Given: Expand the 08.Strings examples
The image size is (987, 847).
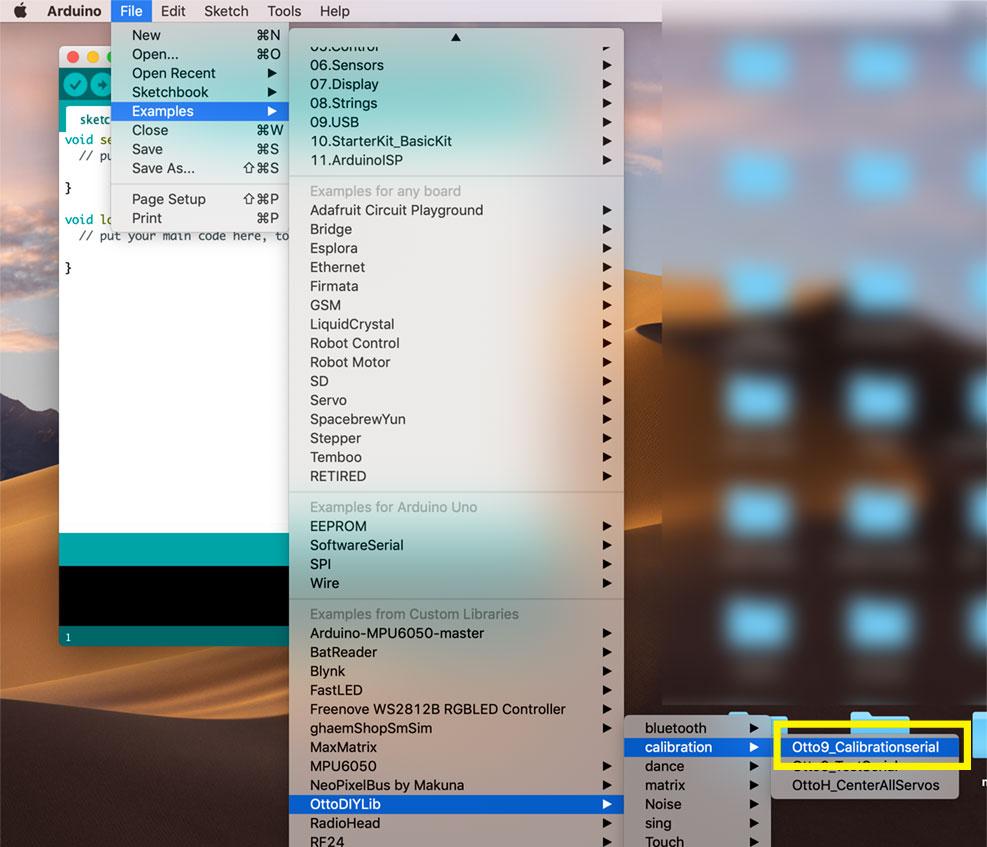Looking at the screenshot, I should (456, 103).
